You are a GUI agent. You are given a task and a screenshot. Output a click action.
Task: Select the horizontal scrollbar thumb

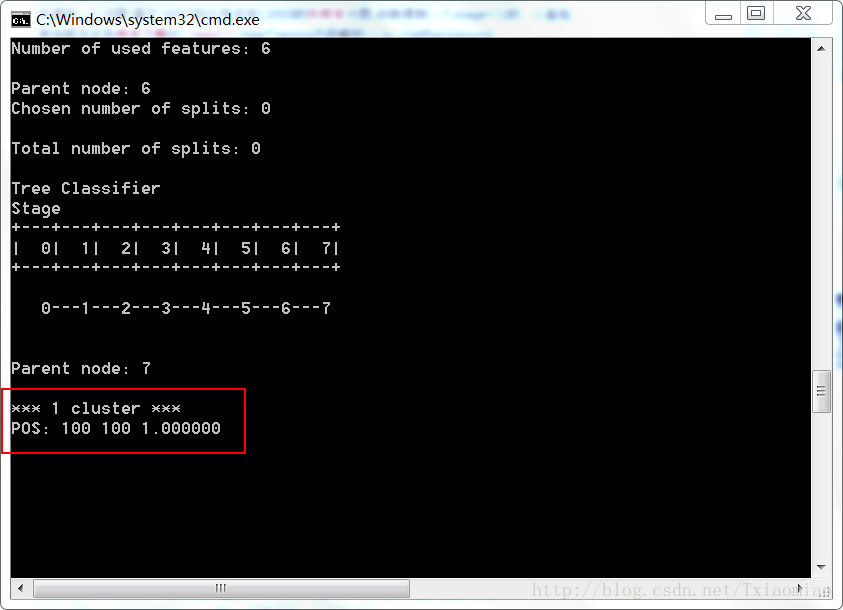[x=221, y=588]
